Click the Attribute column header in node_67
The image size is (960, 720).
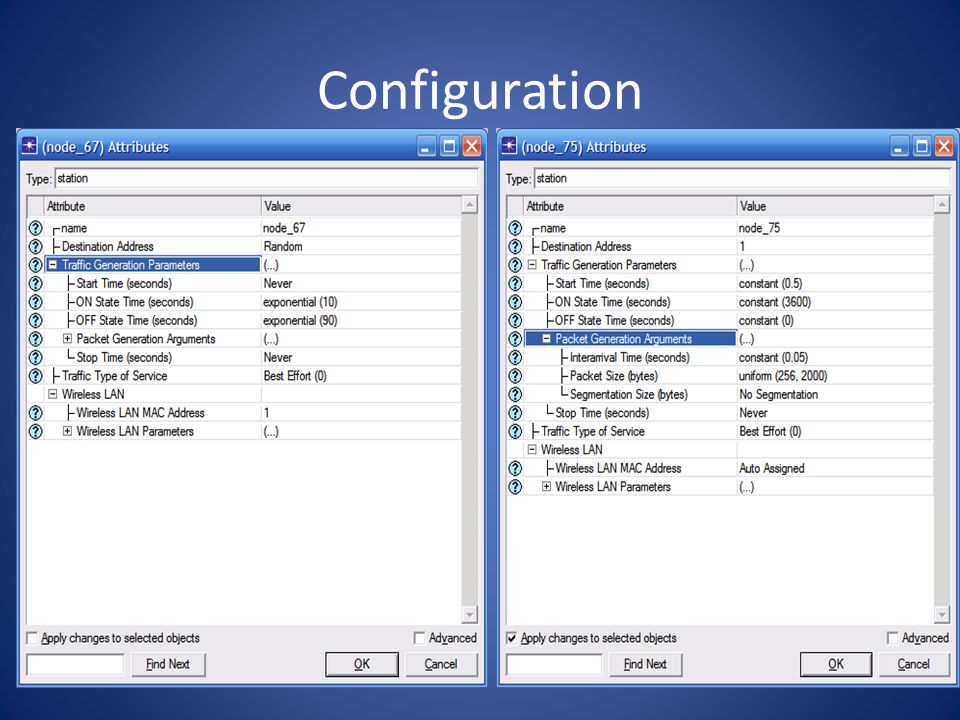tap(152, 206)
